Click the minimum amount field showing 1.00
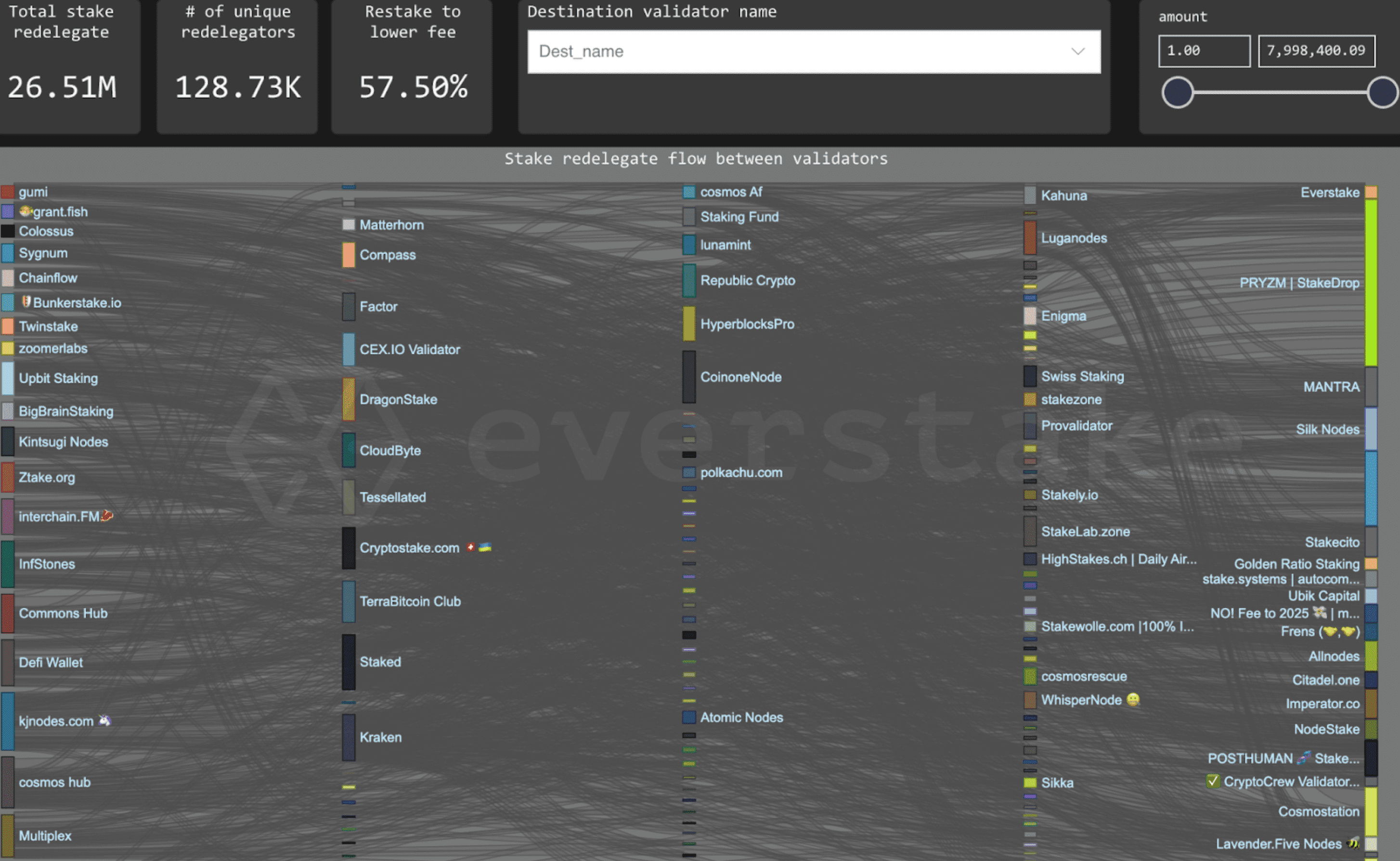1400x861 pixels. [x=1204, y=51]
